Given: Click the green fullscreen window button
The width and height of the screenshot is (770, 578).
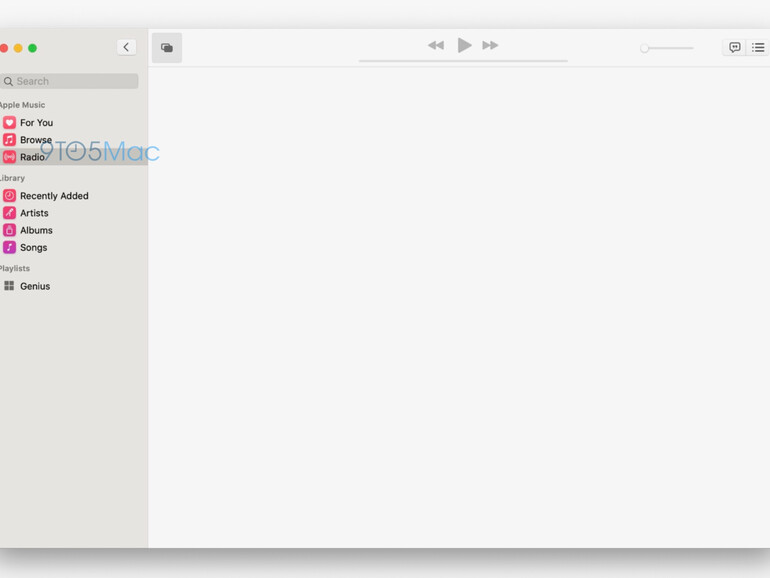Looking at the screenshot, I should pos(32,48).
